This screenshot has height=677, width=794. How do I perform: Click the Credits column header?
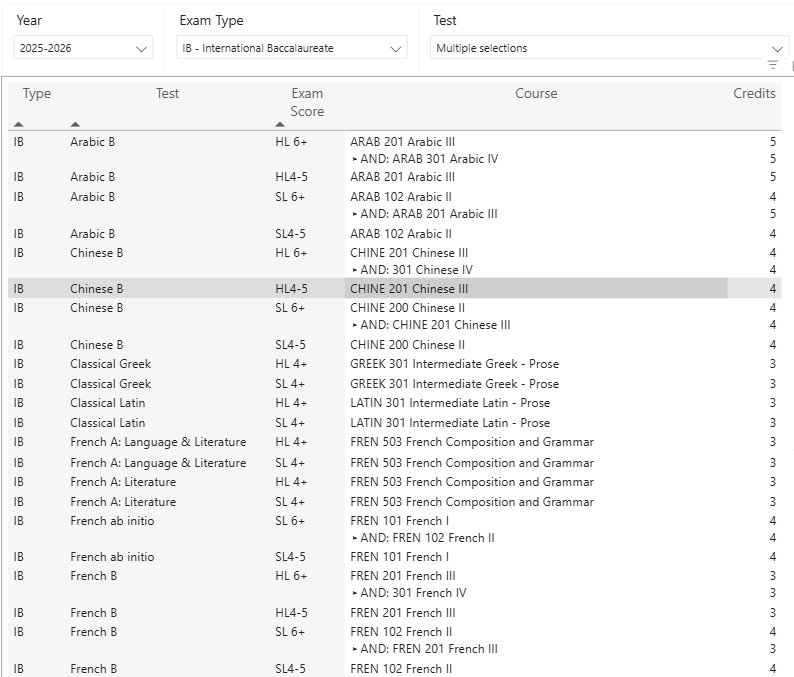(754, 94)
